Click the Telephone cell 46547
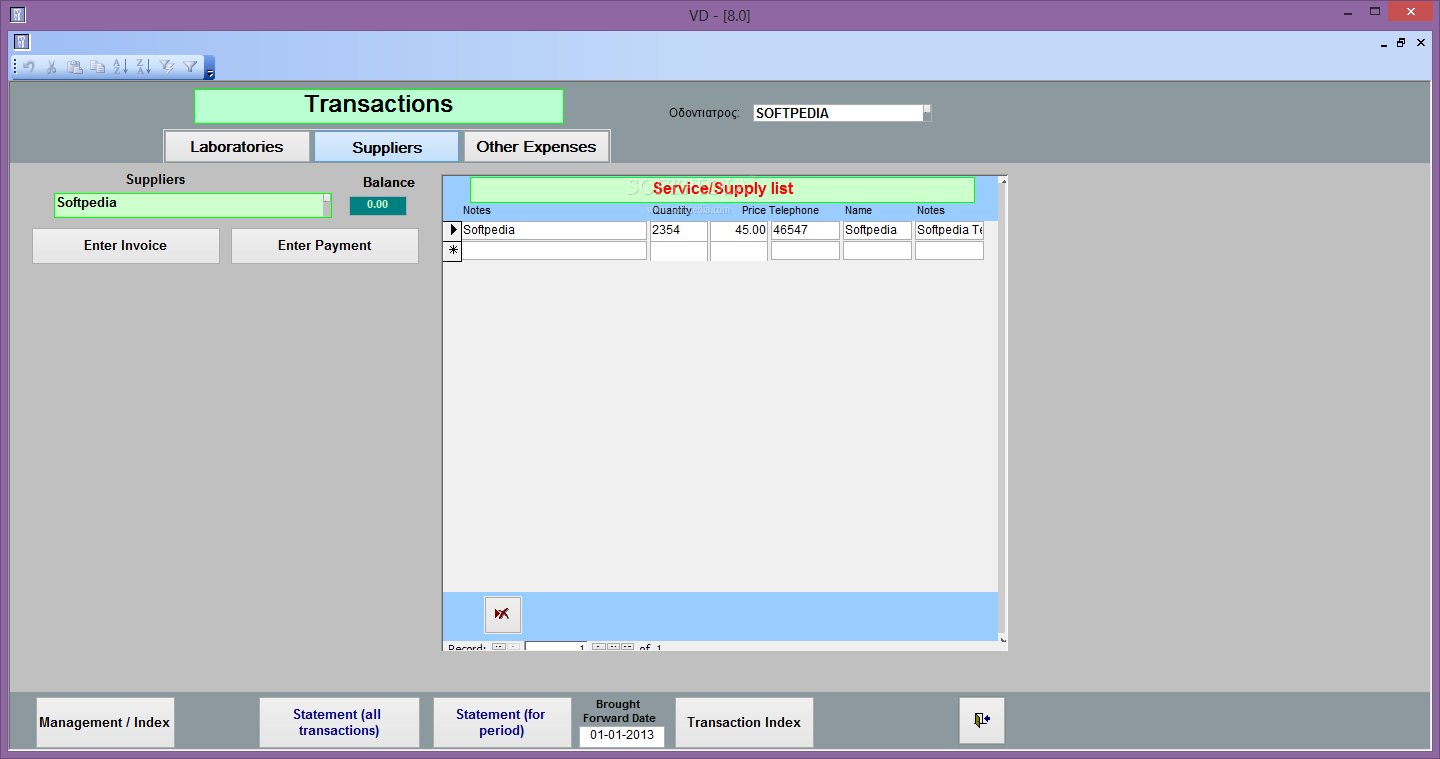The width and height of the screenshot is (1440, 759). tap(805, 230)
